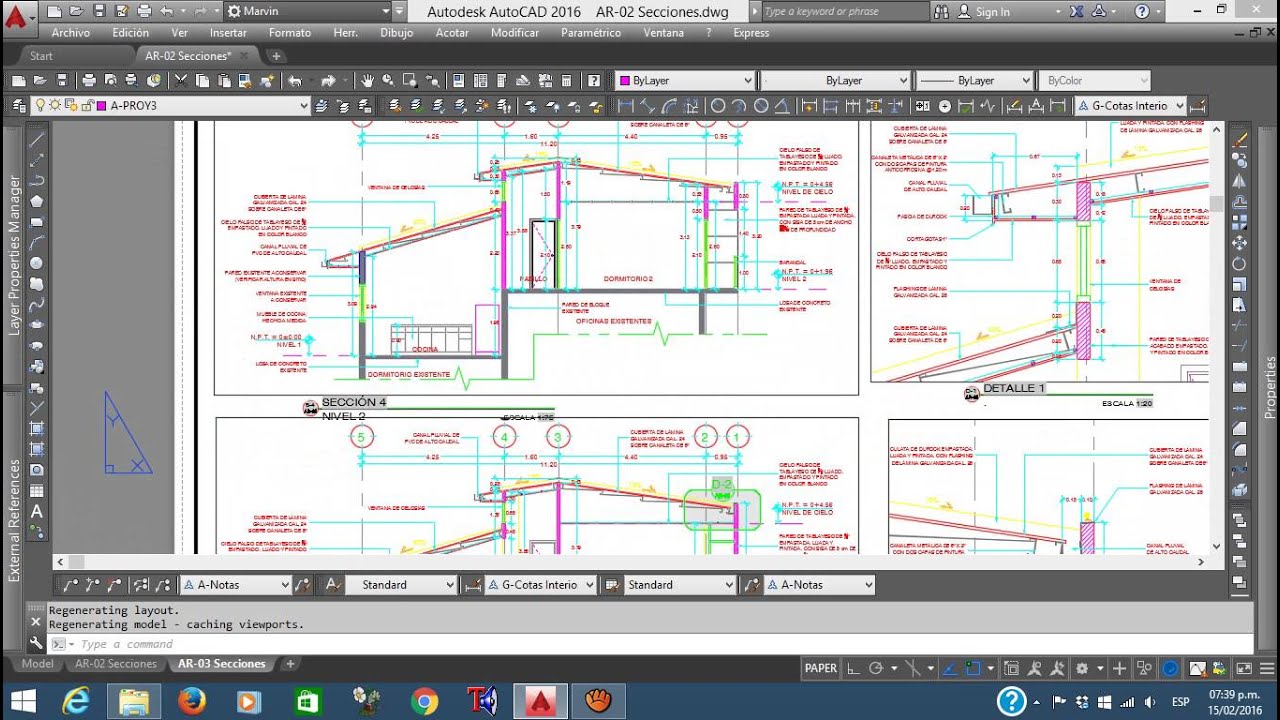Toggle Ortho mode in the status bar

click(x=853, y=668)
